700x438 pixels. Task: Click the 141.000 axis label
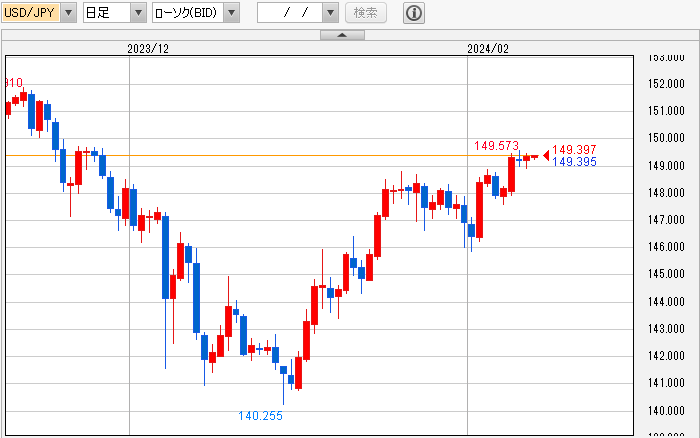pyautogui.click(x=666, y=383)
